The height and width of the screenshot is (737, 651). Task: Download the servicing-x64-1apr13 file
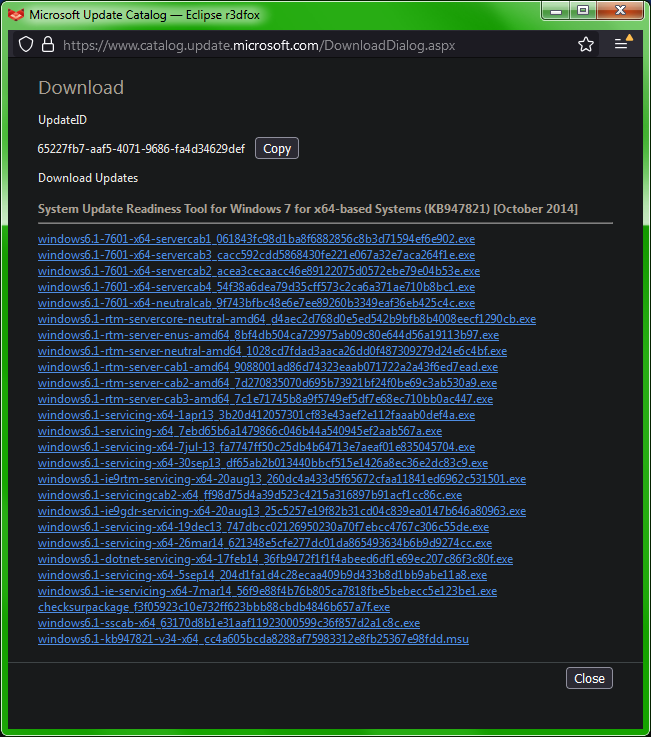click(x=256, y=415)
